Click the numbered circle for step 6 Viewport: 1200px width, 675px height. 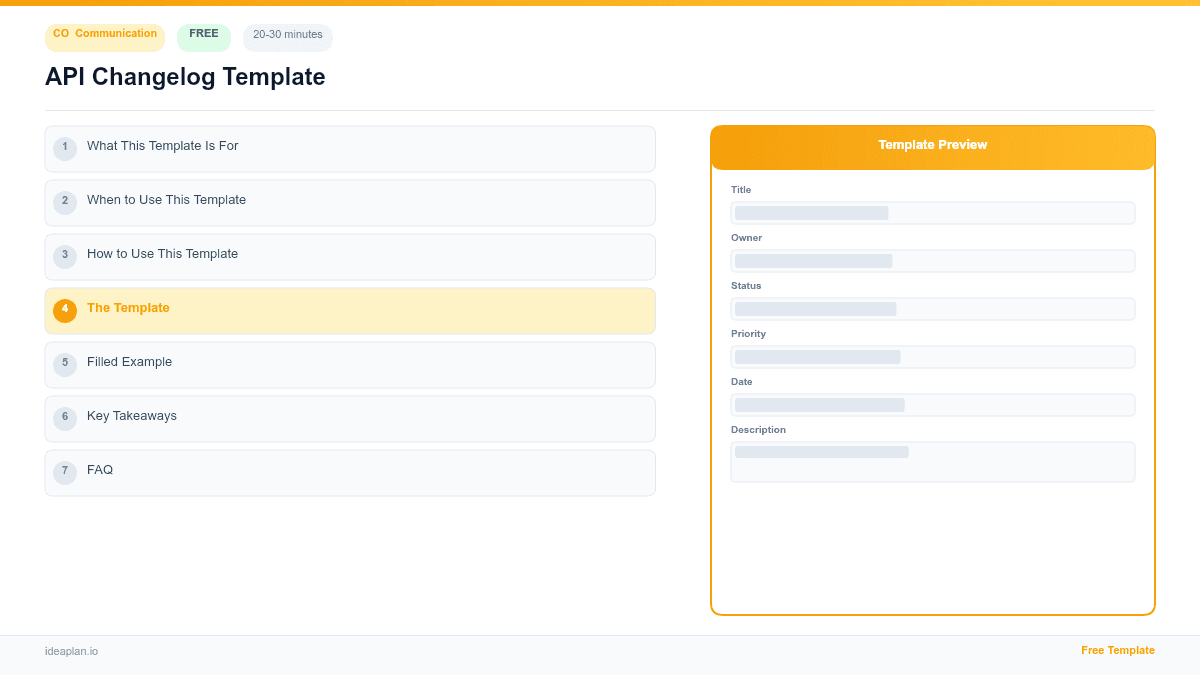click(65, 417)
